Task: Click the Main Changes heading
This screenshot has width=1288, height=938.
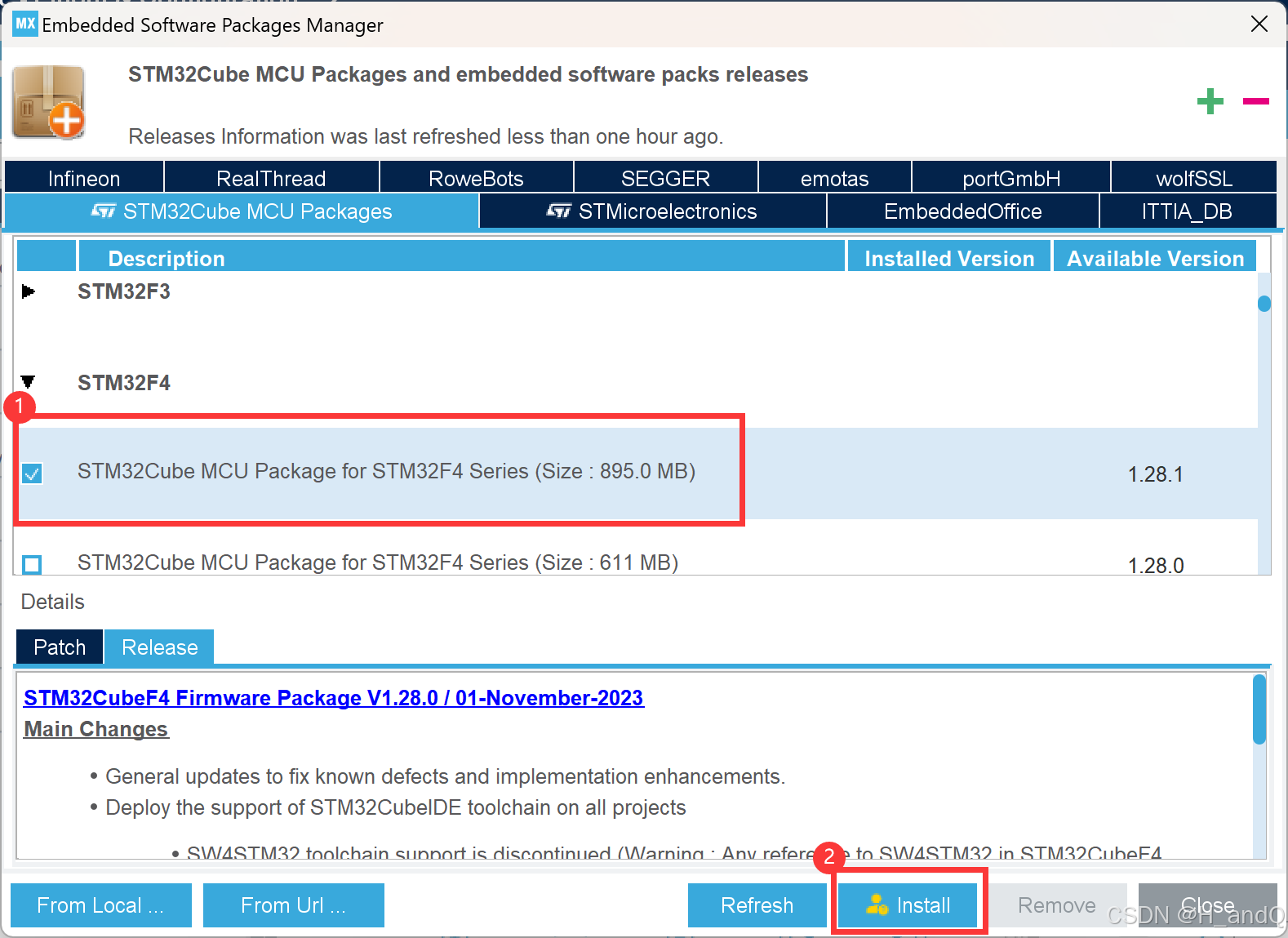Action: [96, 729]
